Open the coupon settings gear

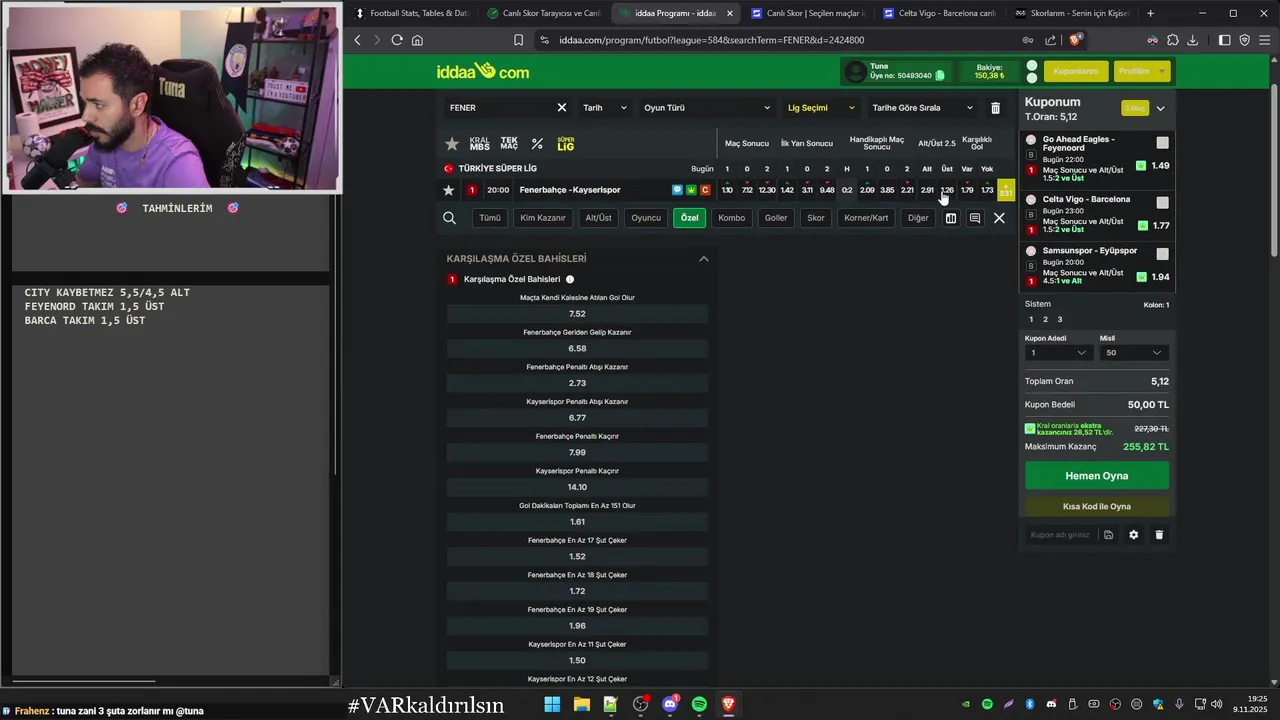point(1134,535)
